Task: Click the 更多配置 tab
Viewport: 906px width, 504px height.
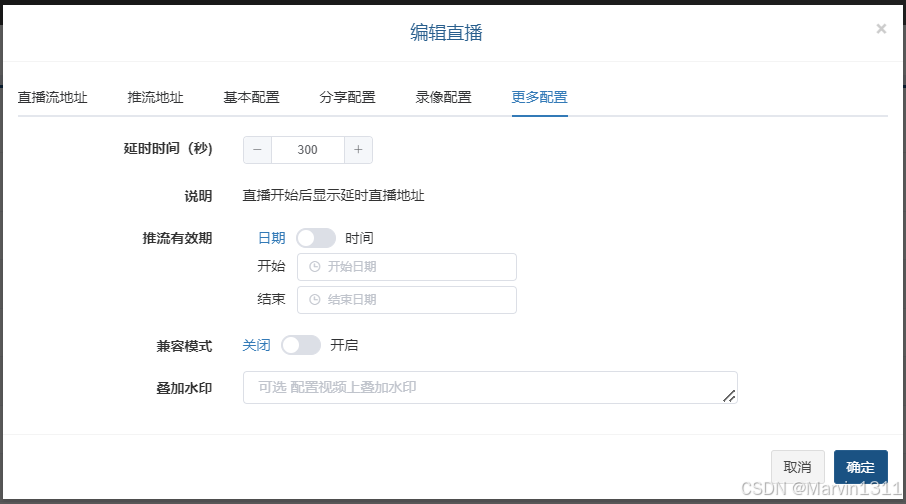Action: pos(540,97)
